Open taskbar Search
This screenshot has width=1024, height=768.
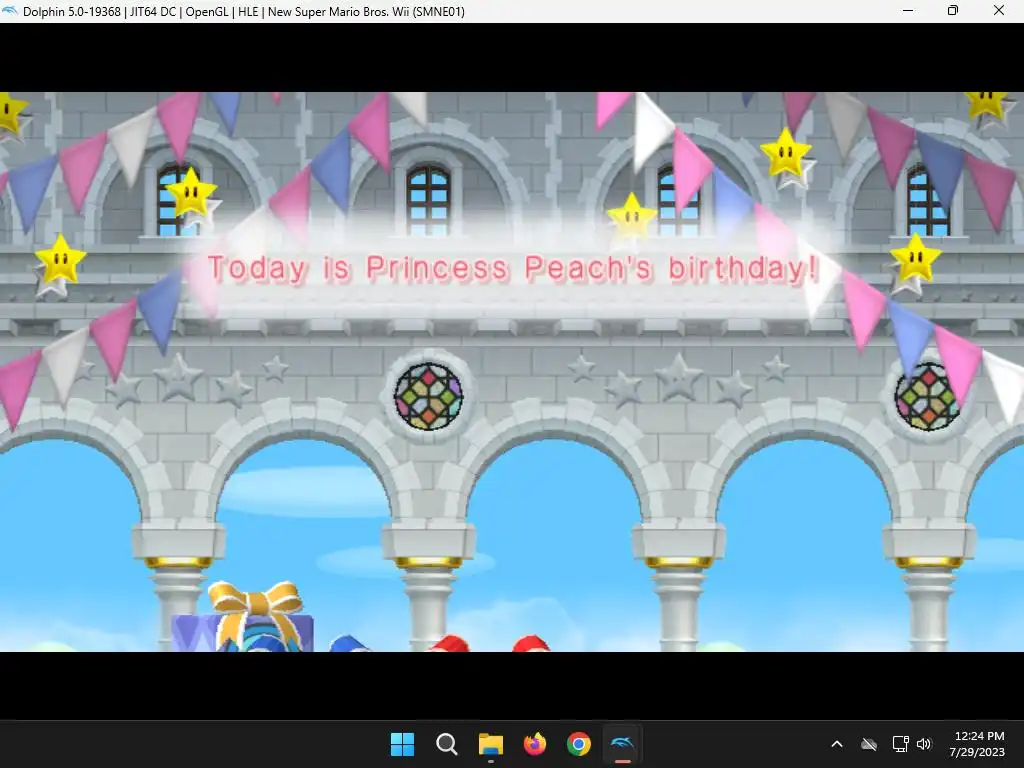(447, 744)
